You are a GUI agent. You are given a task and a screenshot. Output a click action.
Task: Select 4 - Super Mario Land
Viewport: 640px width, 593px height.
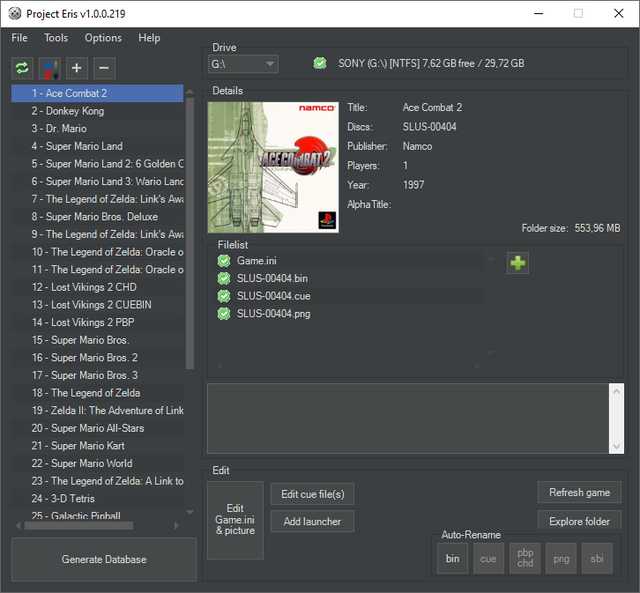[x=98, y=146]
